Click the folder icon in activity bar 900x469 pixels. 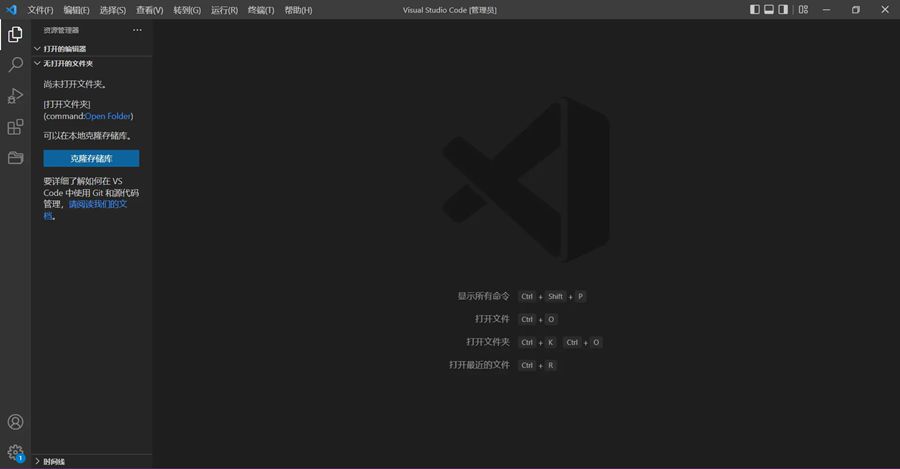pos(15,158)
